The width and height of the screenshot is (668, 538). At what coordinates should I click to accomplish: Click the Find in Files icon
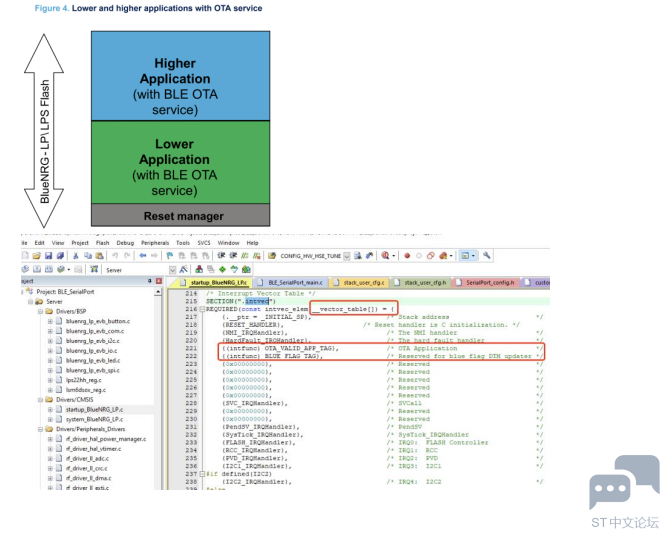coord(272,256)
